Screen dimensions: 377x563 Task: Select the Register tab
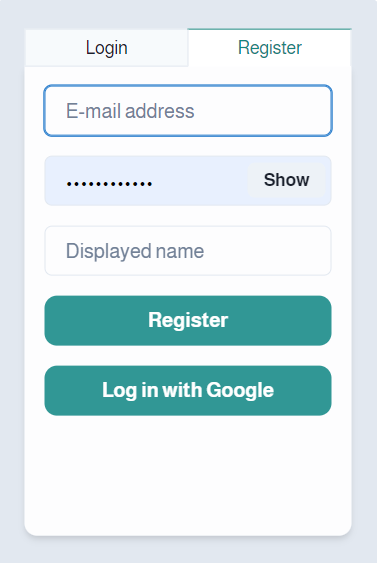[x=269, y=47]
